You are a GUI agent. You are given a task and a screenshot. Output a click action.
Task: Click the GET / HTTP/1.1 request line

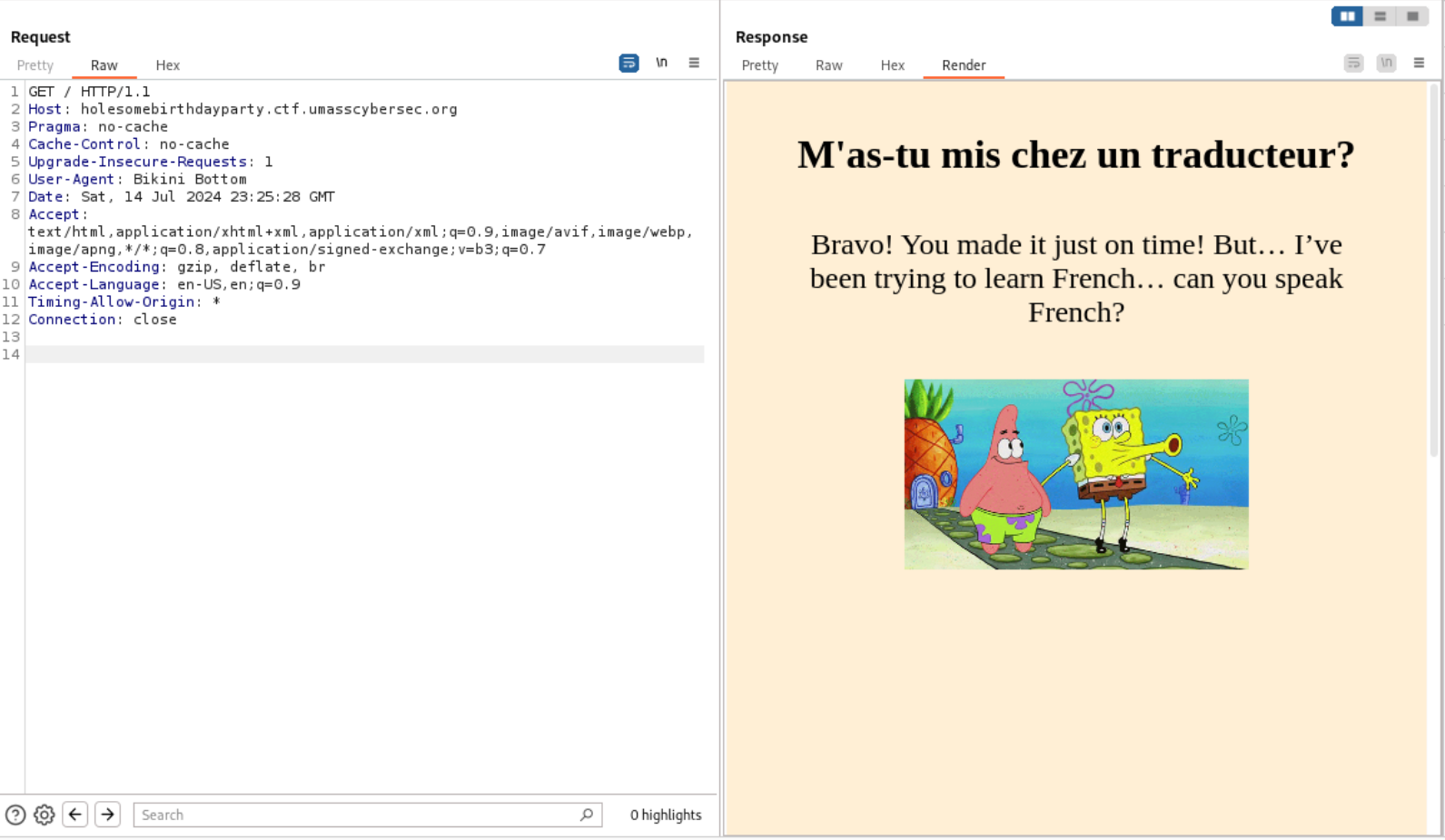tap(89, 92)
